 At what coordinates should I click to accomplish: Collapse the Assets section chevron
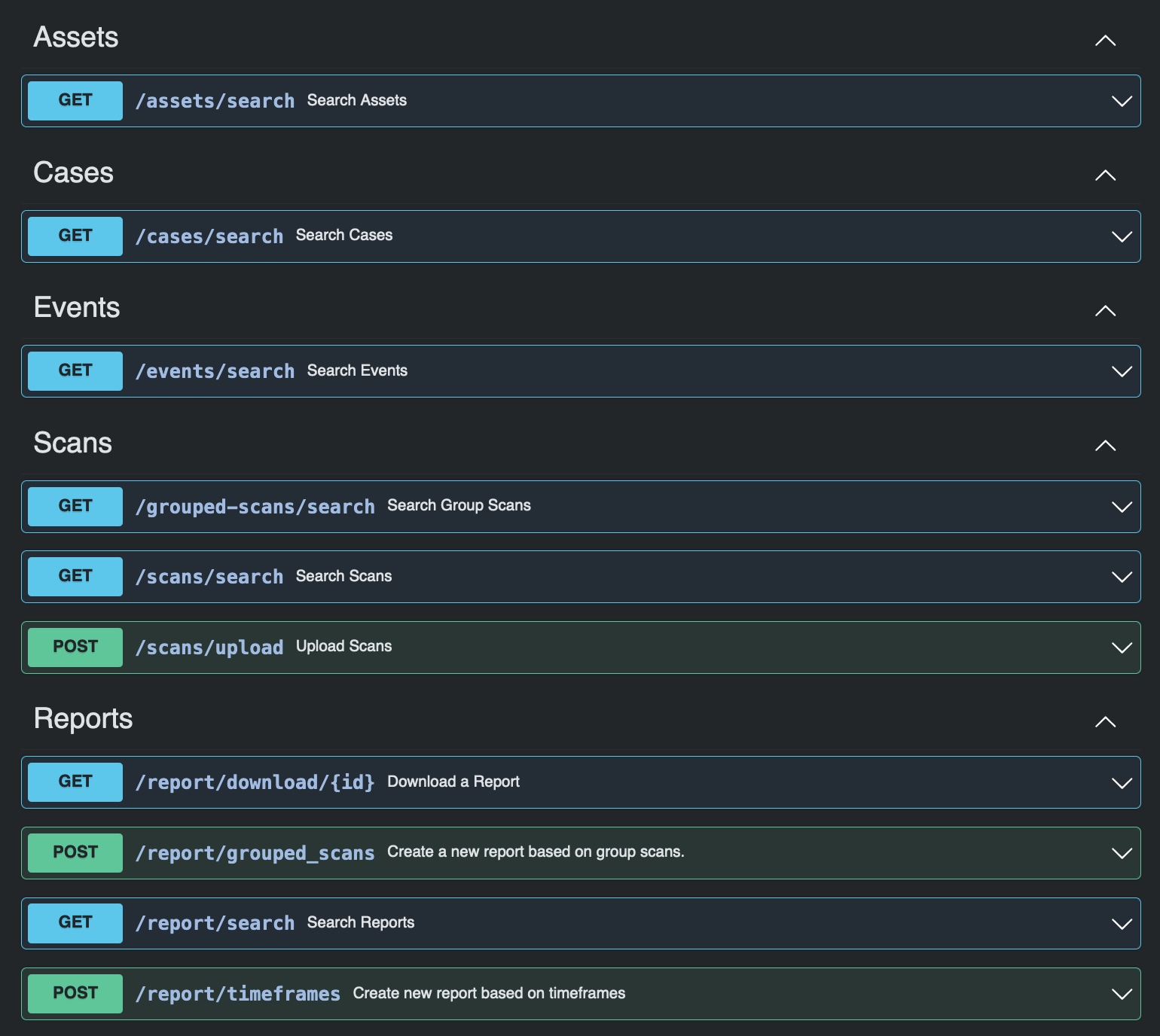click(1105, 41)
